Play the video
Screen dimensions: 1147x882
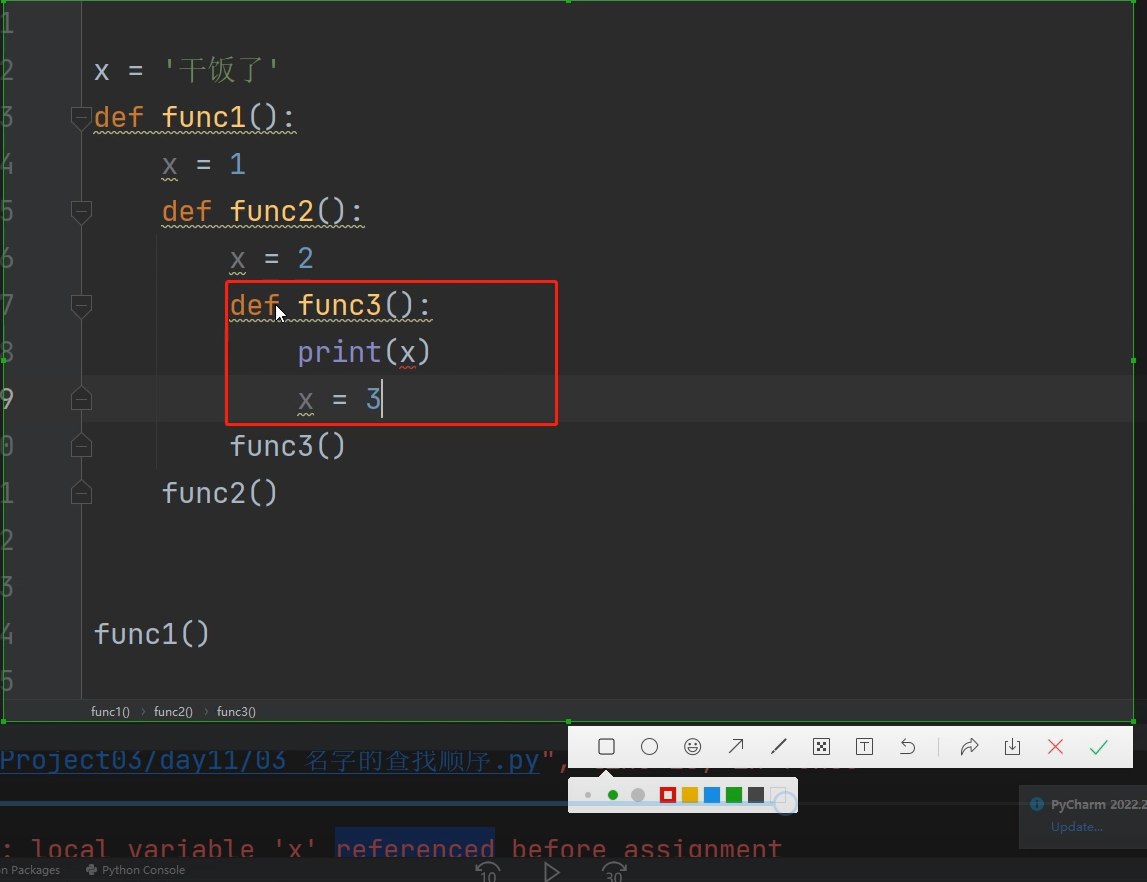click(552, 872)
